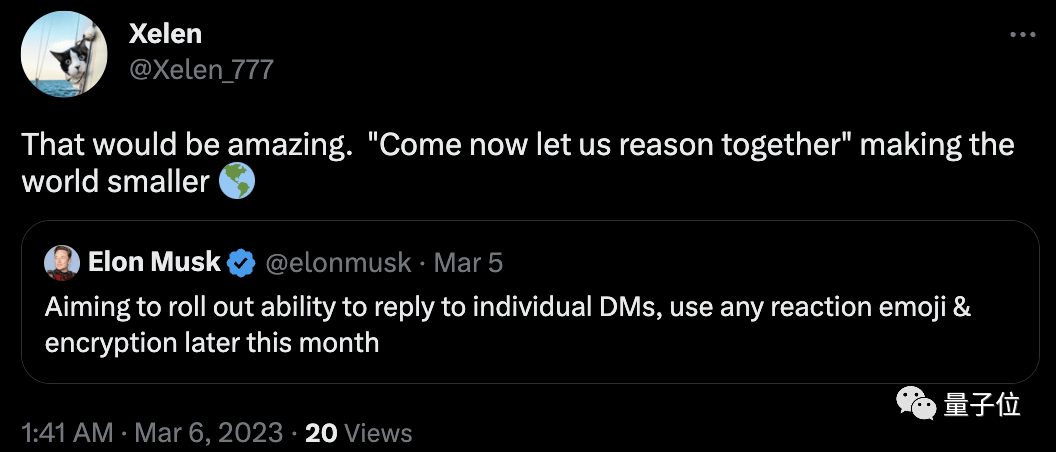The height and width of the screenshot is (452, 1056).
Task: Click the Mar 5 quoted tweet date
Action: [468, 263]
